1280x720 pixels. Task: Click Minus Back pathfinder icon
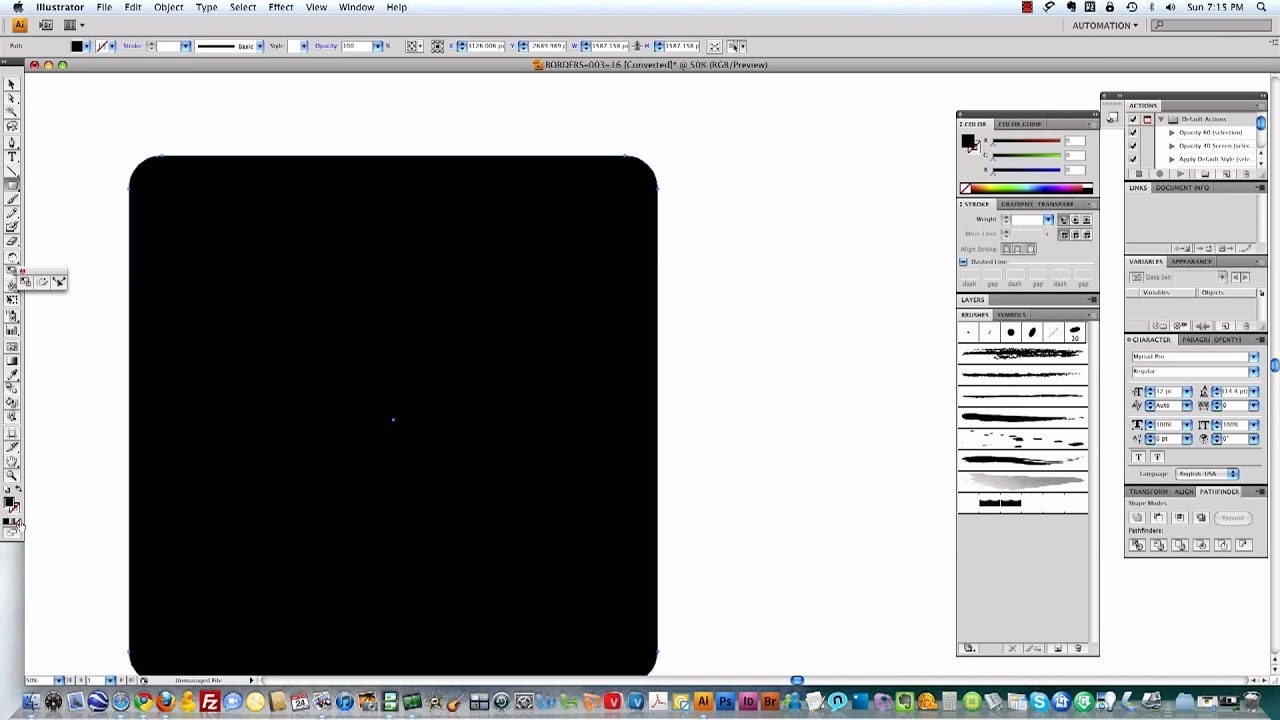(1243, 545)
